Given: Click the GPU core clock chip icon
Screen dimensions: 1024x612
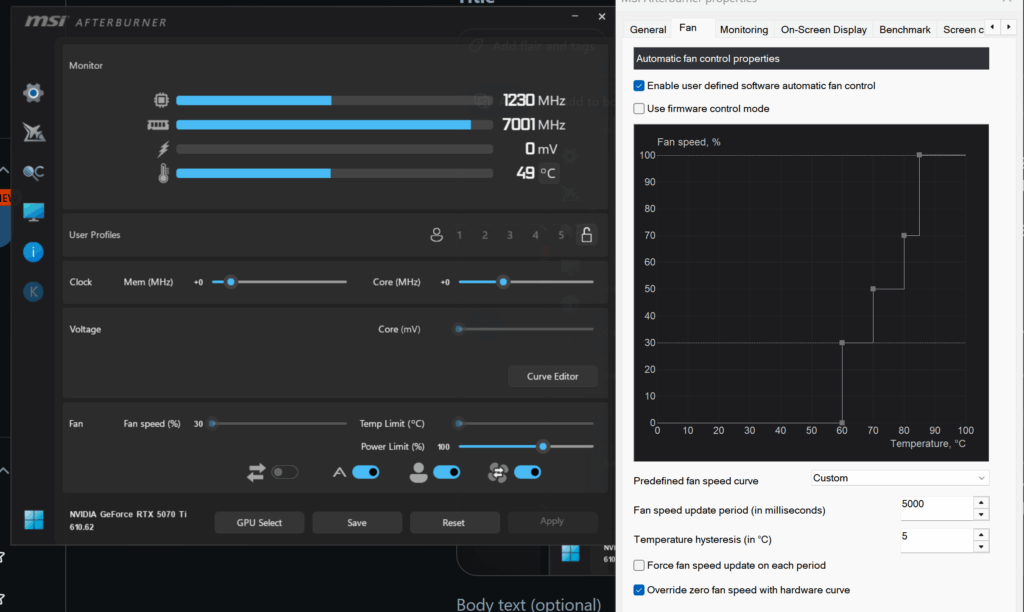Looking at the screenshot, I should (x=161, y=100).
